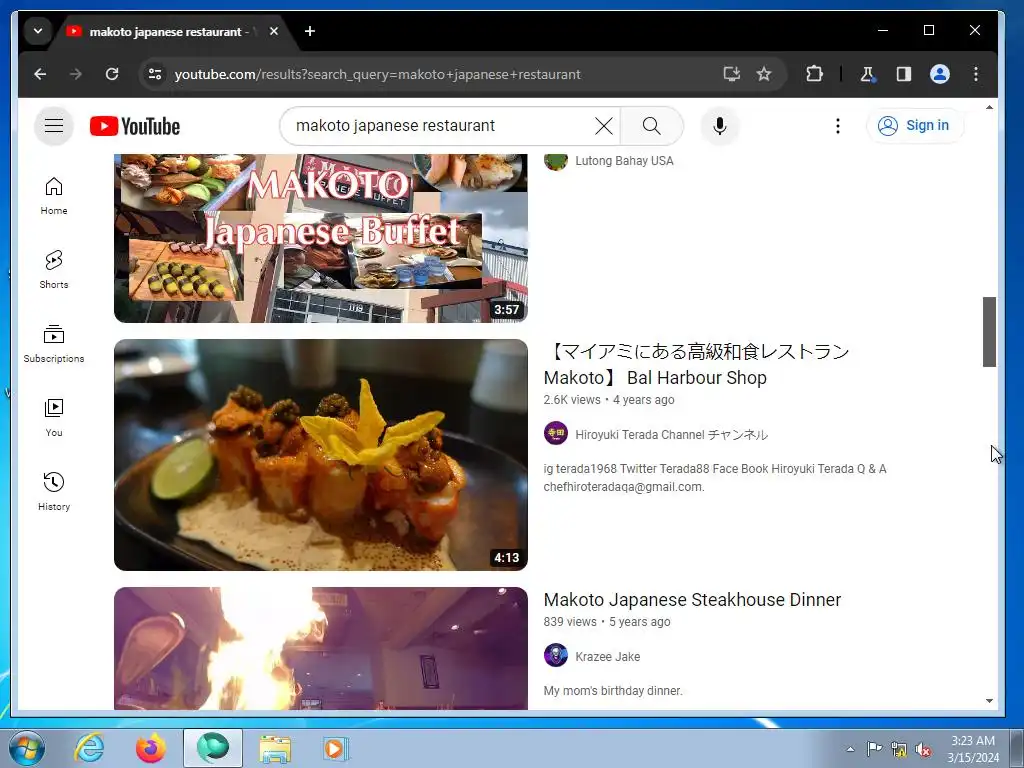This screenshot has width=1024, height=768.
Task: Click the page vertical scrollbar thumb
Action: [x=989, y=332]
